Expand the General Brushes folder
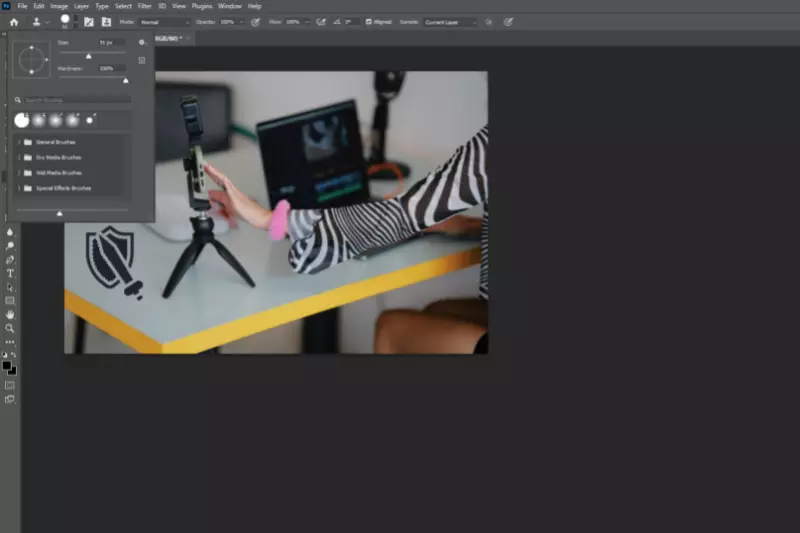800x533 pixels. (x=19, y=142)
